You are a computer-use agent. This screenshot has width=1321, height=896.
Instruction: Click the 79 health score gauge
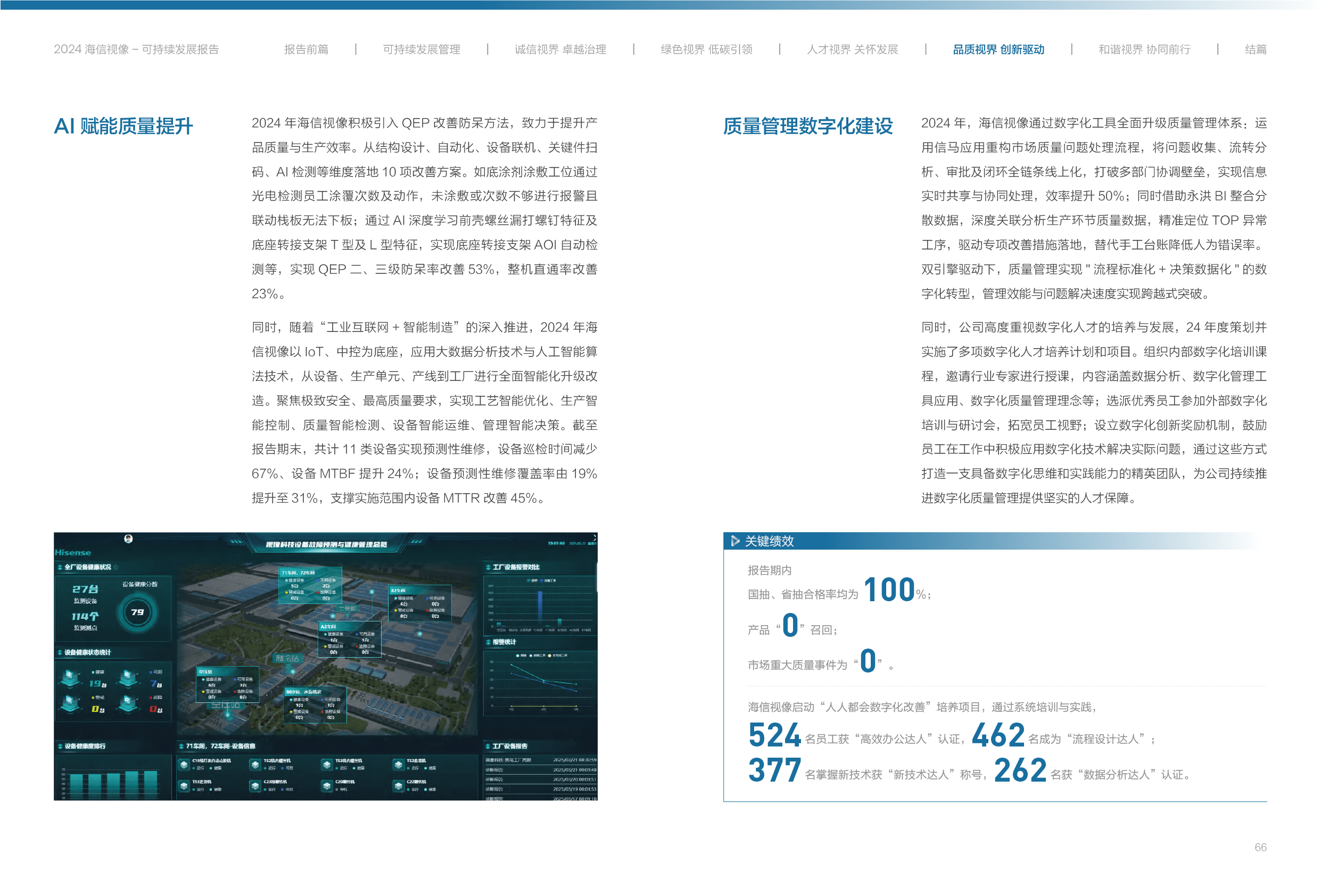coord(137,612)
